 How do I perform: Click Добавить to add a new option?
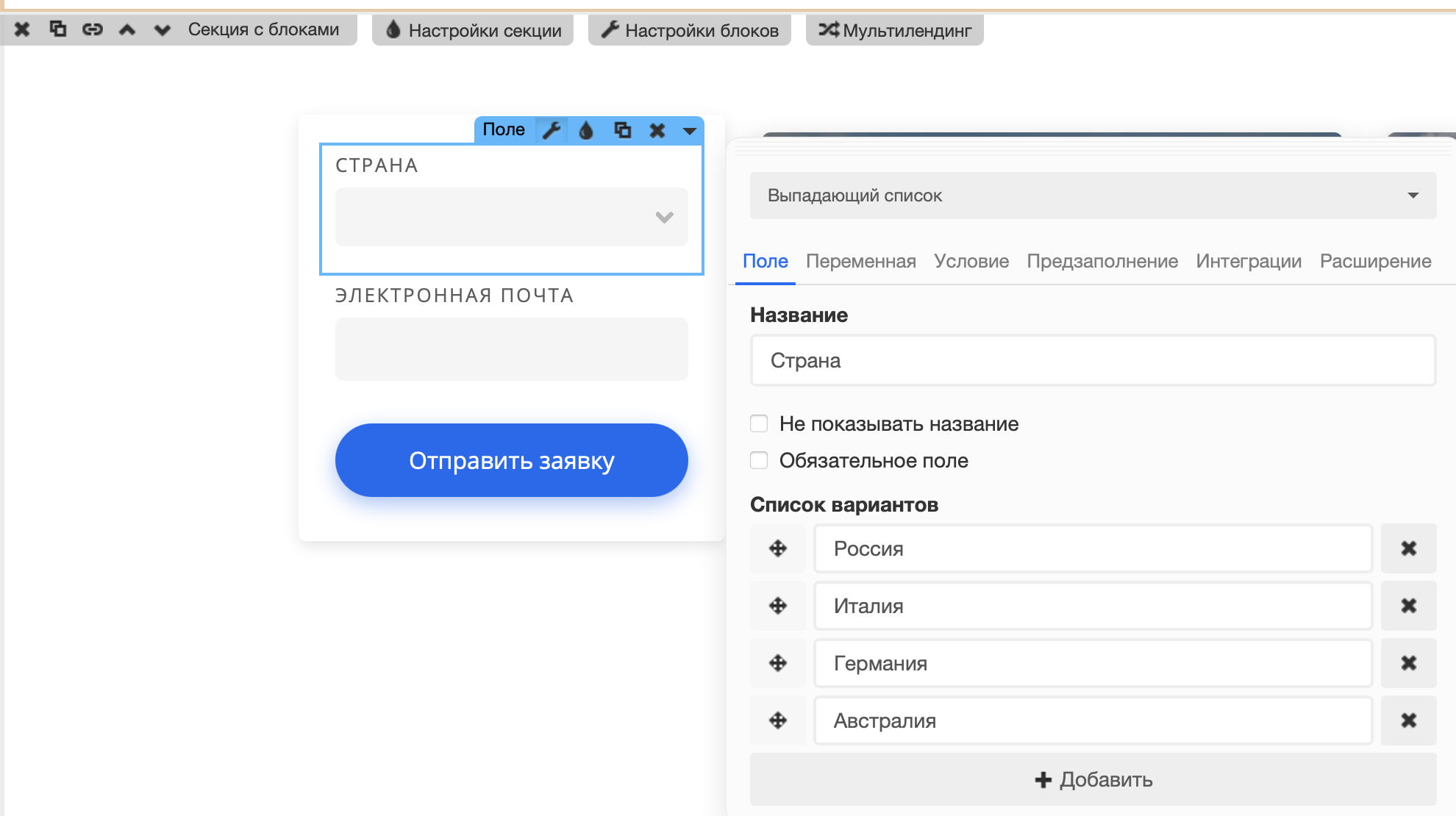[x=1093, y=779]
